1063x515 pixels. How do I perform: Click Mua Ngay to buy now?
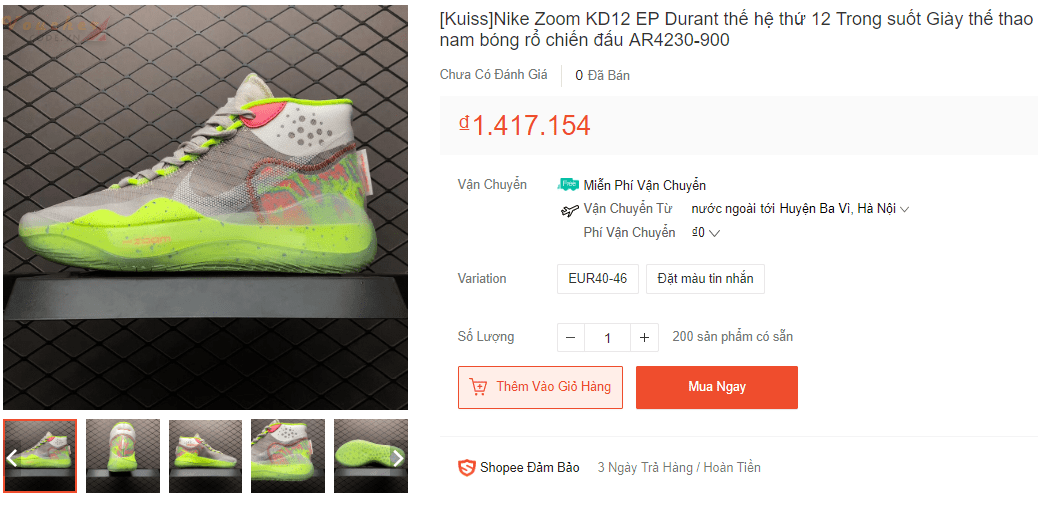[x=717, y=388]
